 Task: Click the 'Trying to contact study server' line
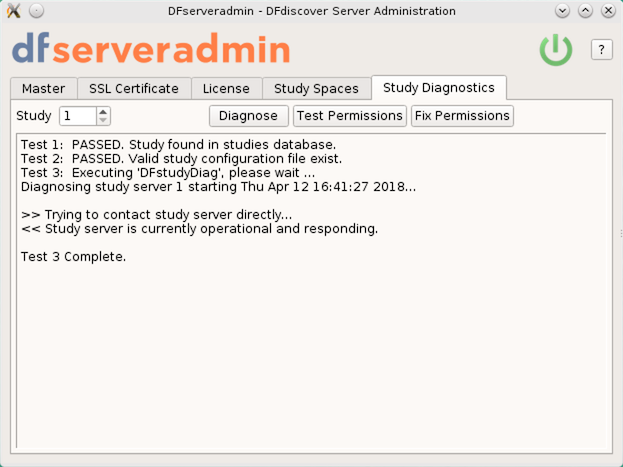click(x=157, y=215)
